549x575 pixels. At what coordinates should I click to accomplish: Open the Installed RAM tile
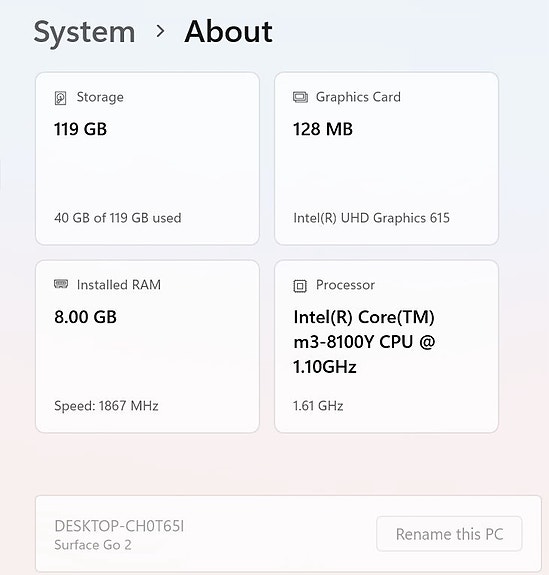coord(147,347)
